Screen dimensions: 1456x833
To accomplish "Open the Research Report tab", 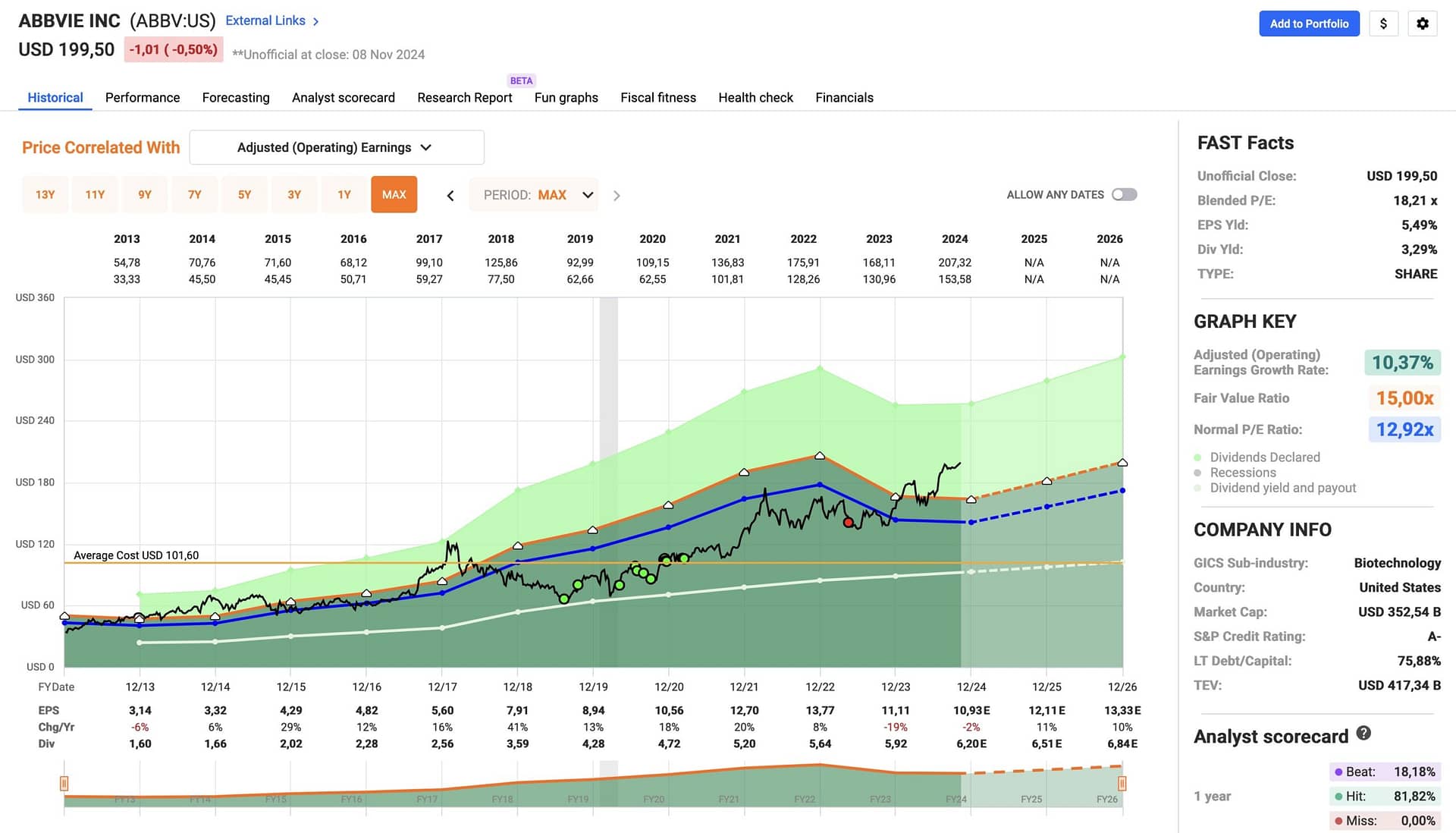I will [465, 97].
